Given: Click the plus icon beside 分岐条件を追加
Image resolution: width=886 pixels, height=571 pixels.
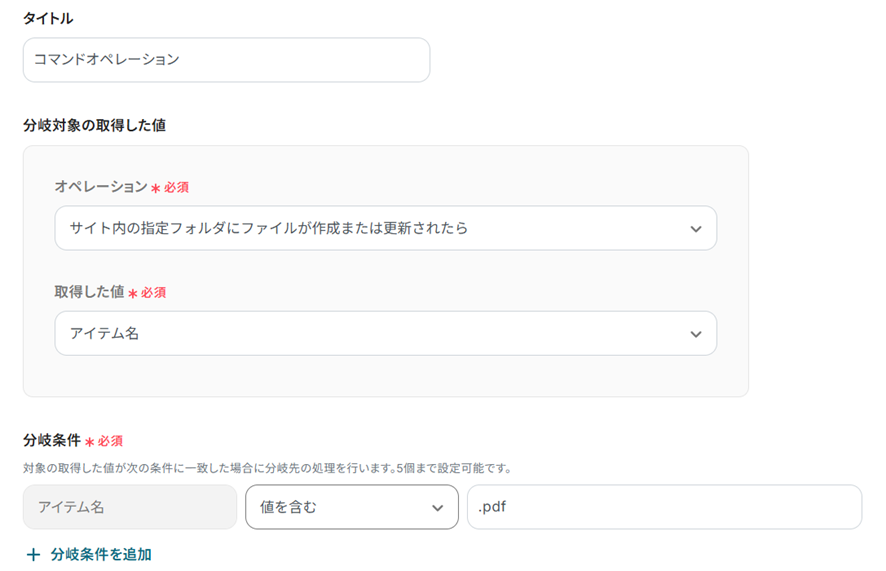Looking at the screenshot, I should 34,554.
